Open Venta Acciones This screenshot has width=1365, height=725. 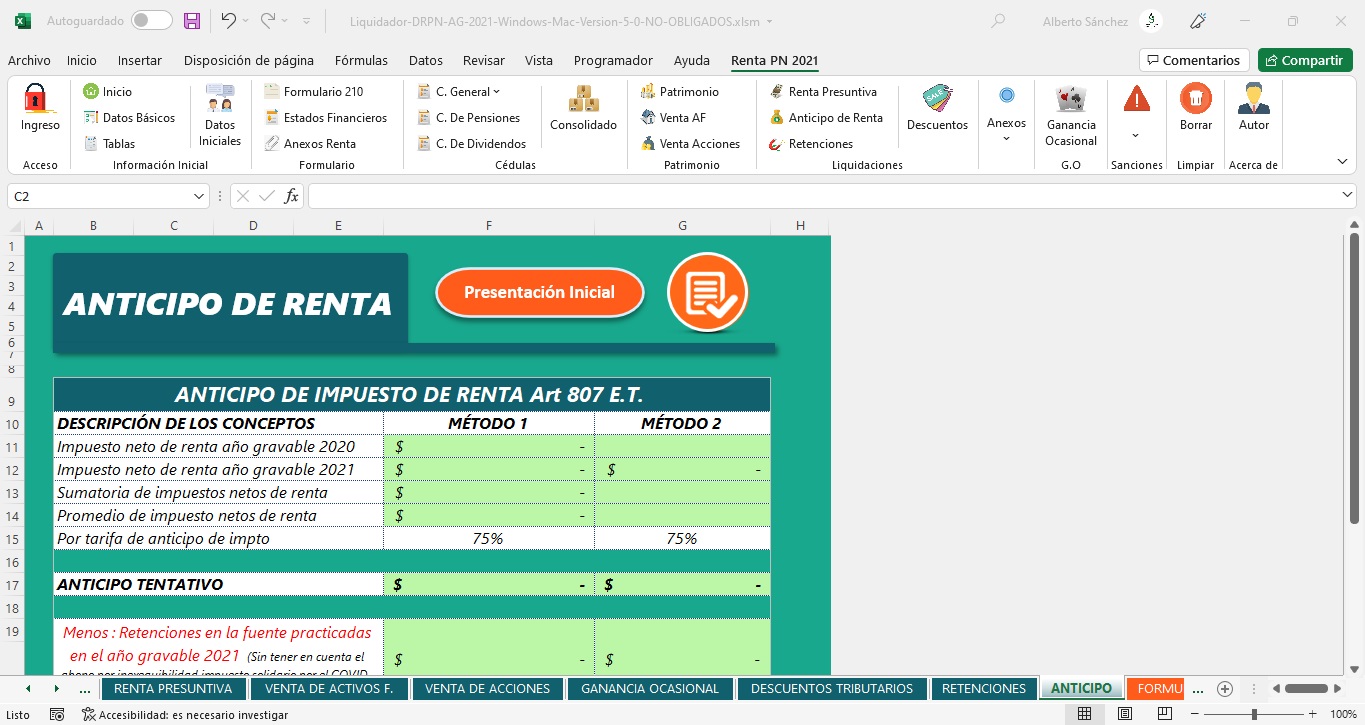(690, 143)
